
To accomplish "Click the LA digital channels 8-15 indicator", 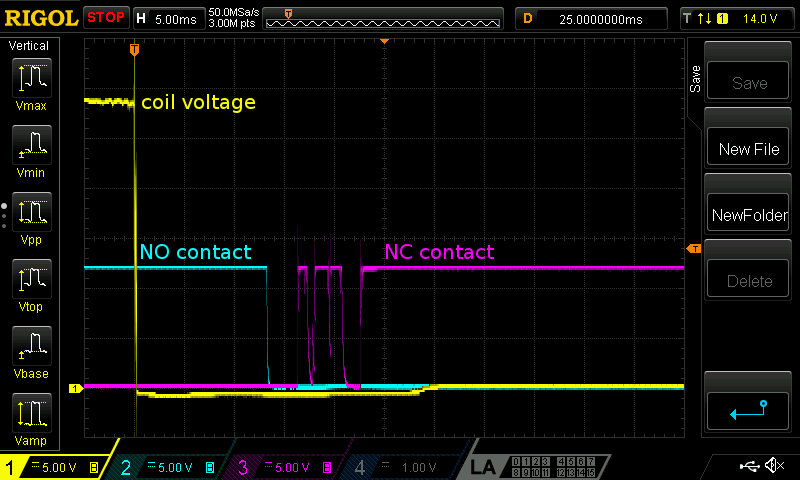I will click(554, 472).
